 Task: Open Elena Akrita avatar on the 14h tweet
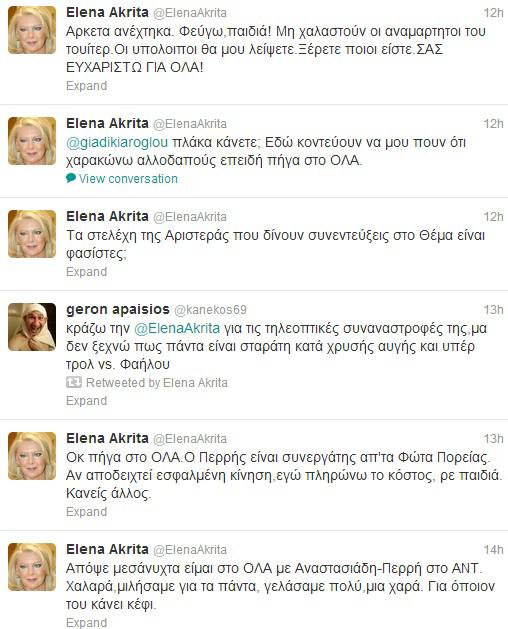click(32, 567)
